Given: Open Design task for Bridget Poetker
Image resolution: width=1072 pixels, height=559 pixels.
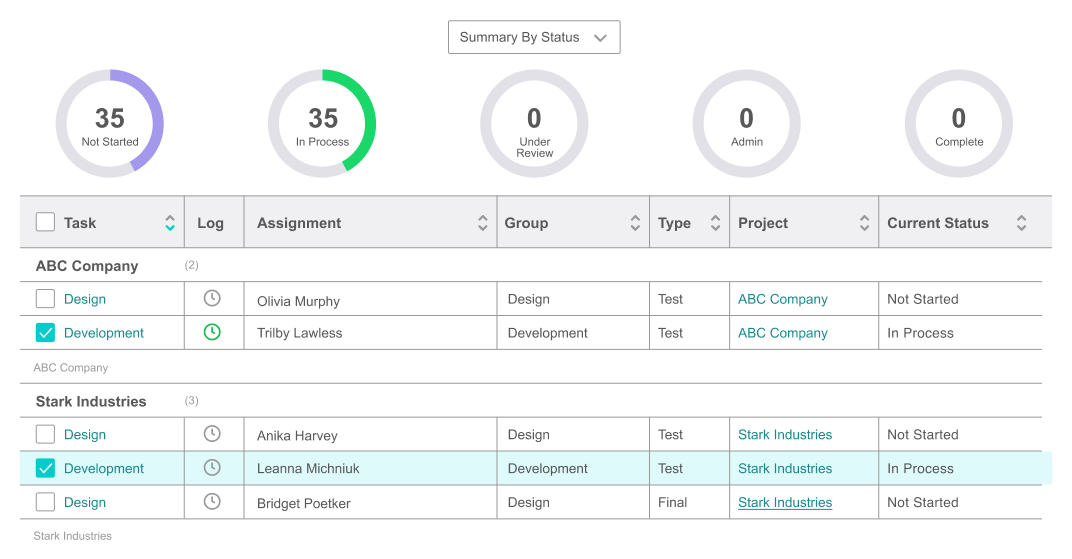Looking at the screenshot, I should pos(85,502).
